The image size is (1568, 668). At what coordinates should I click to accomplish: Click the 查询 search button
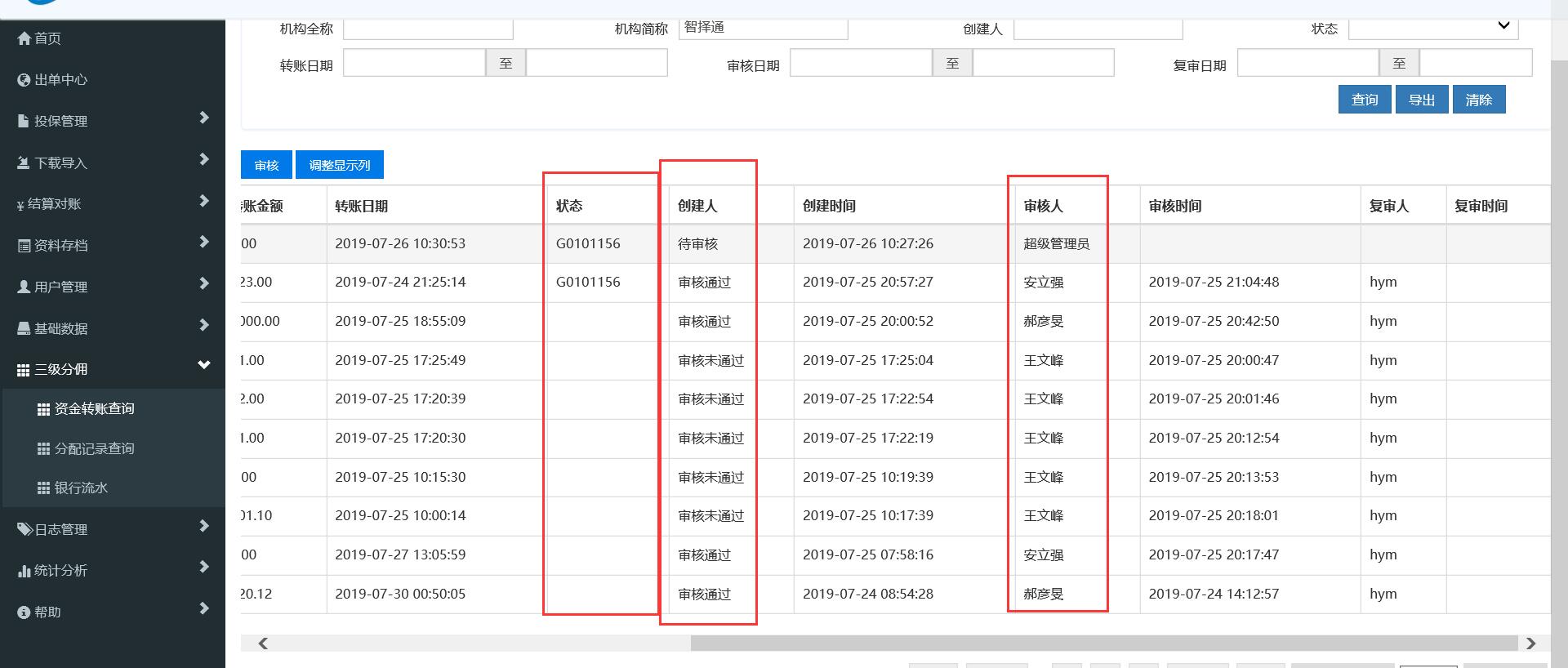click(1365, 100)
